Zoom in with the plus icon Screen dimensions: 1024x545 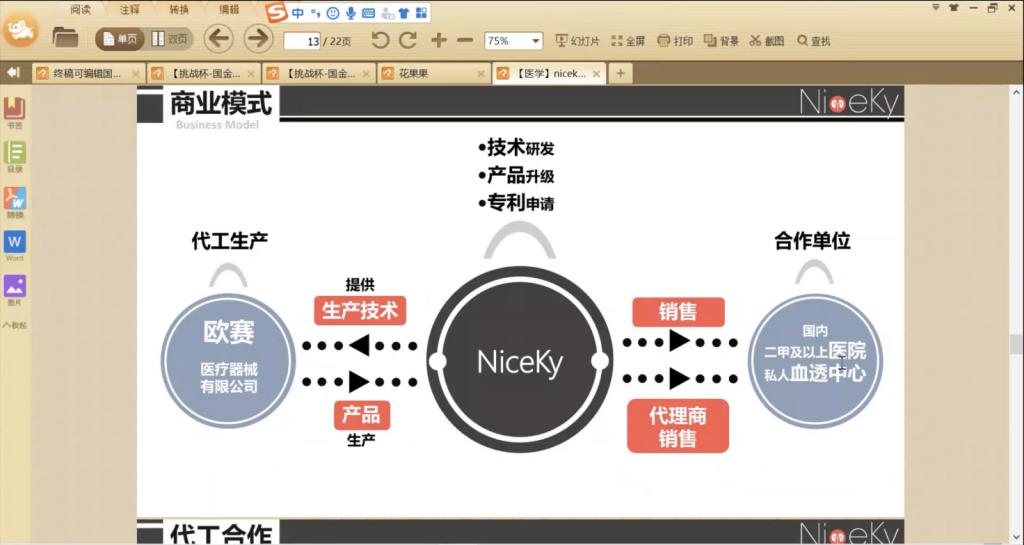pos(439,40)
